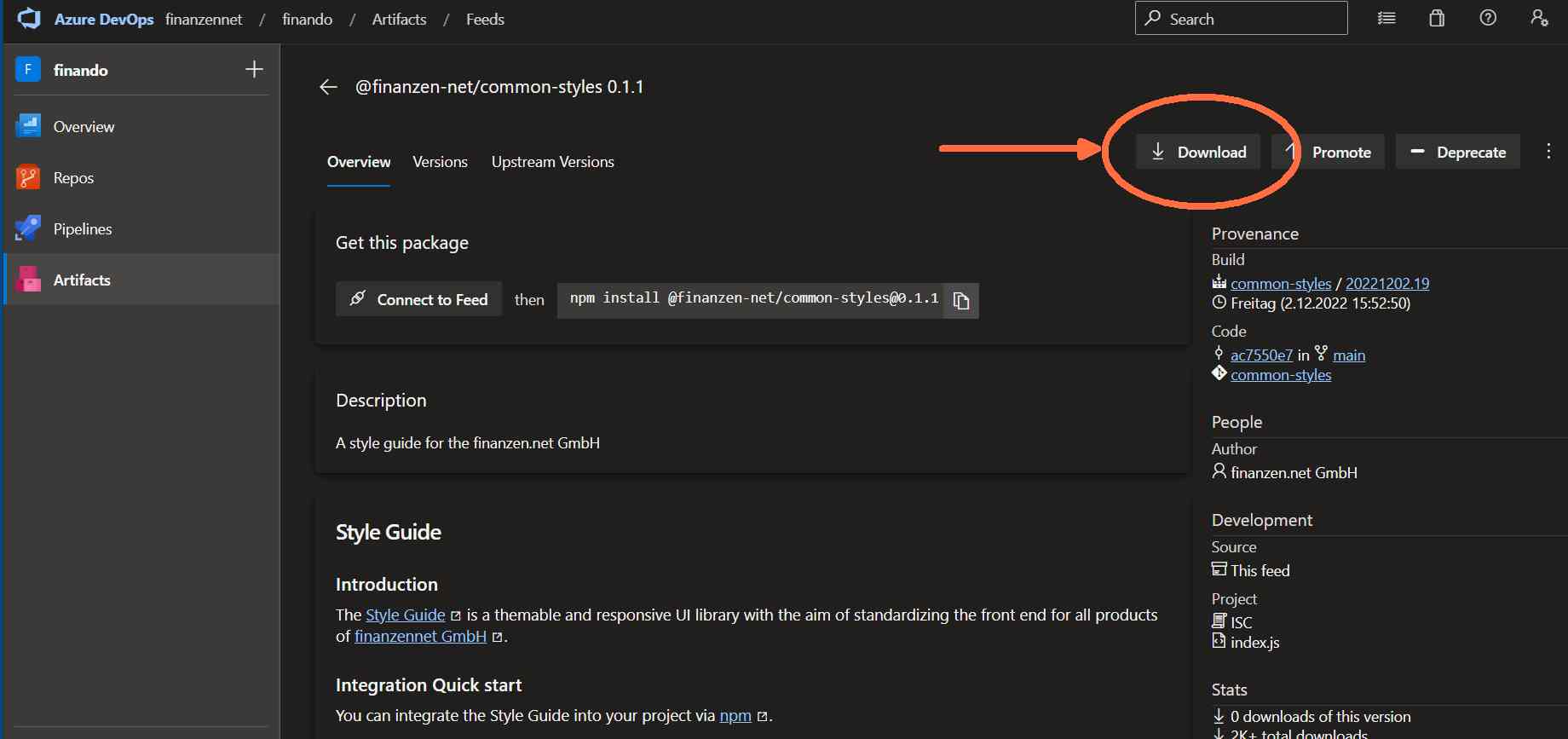Image resolution: width=1568 pixels, height=739 pixels.
Task: Select the Overview tab of the package
Action: 359,162
